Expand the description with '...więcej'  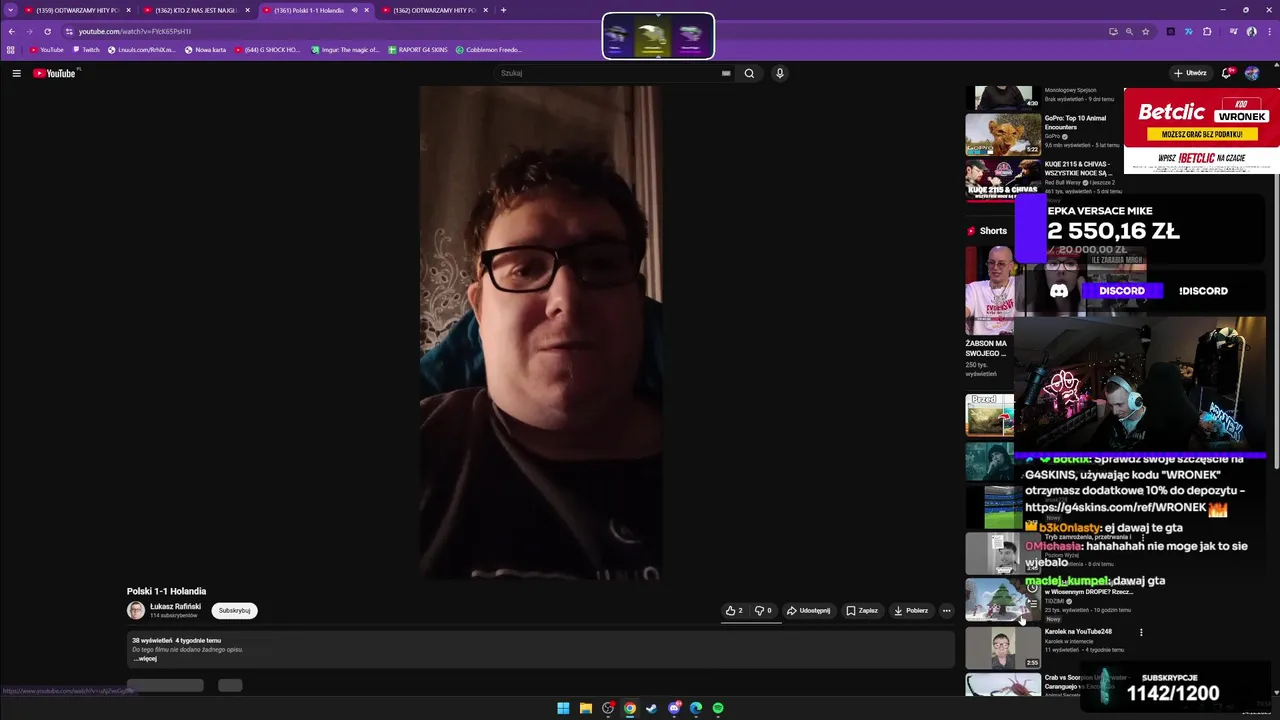(x=145, y=658)
